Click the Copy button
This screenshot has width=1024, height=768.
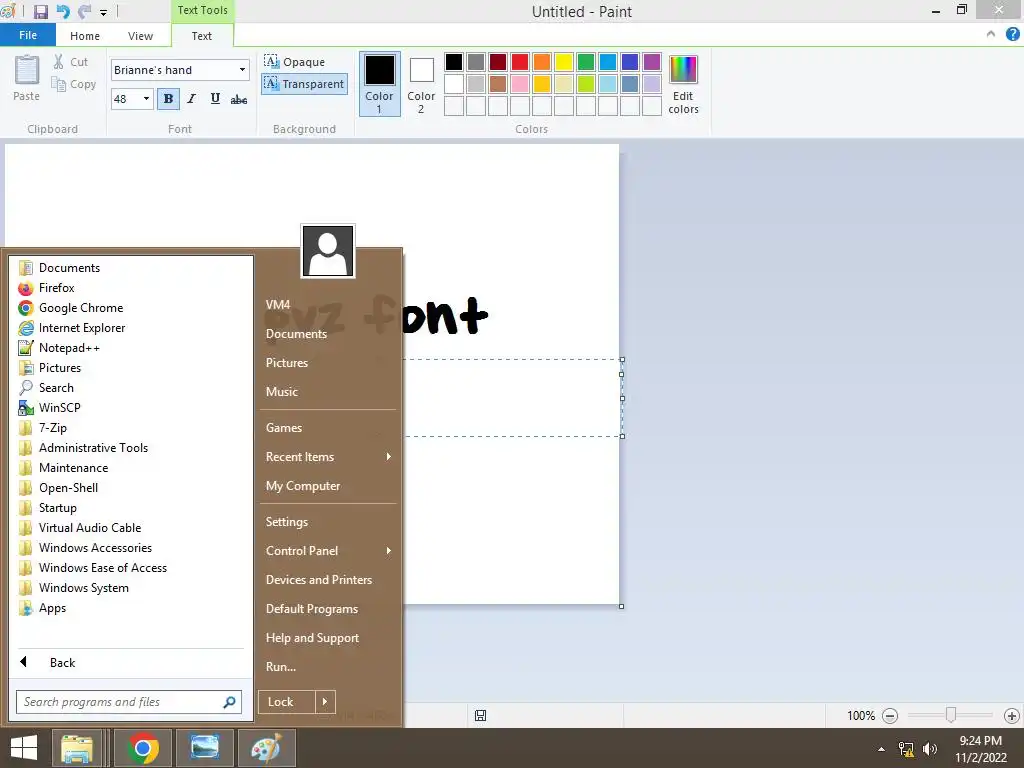(74, 84)
